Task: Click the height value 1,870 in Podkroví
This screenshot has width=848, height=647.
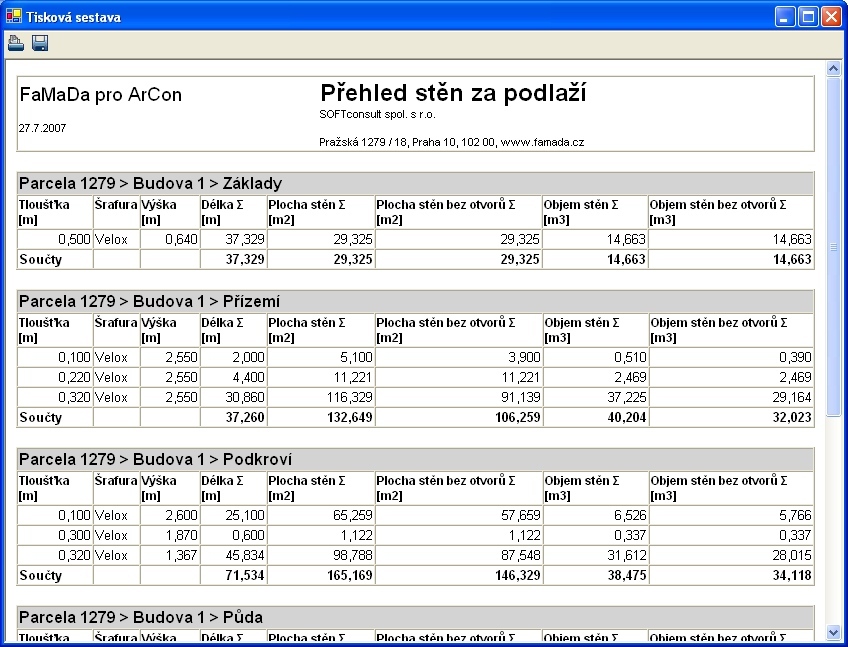Action: point(181,535)
